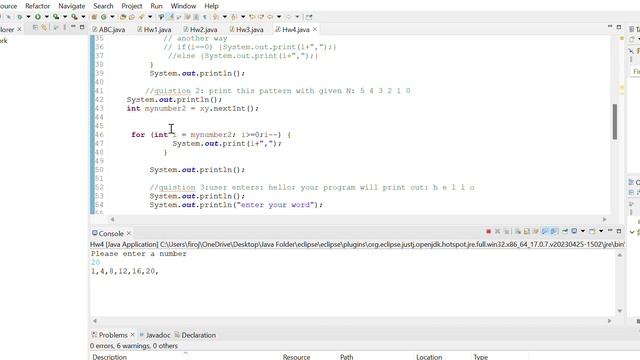
Task: Switch to Hw1.java editor tab
Action: [x=154, y=29]
